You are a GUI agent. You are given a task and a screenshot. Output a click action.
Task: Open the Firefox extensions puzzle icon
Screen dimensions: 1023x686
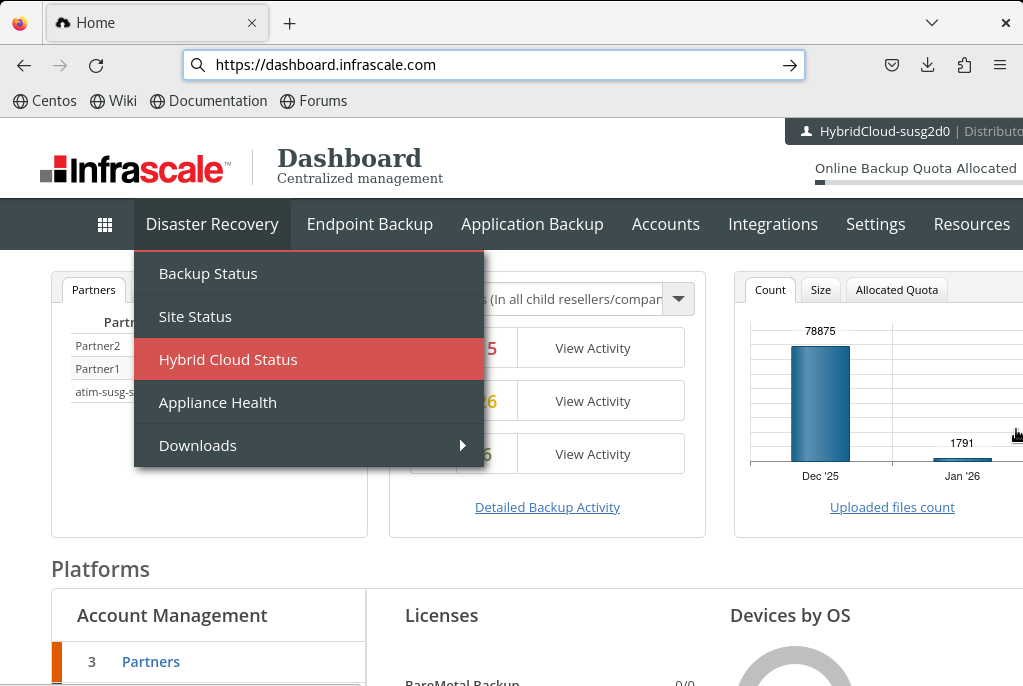964,66
